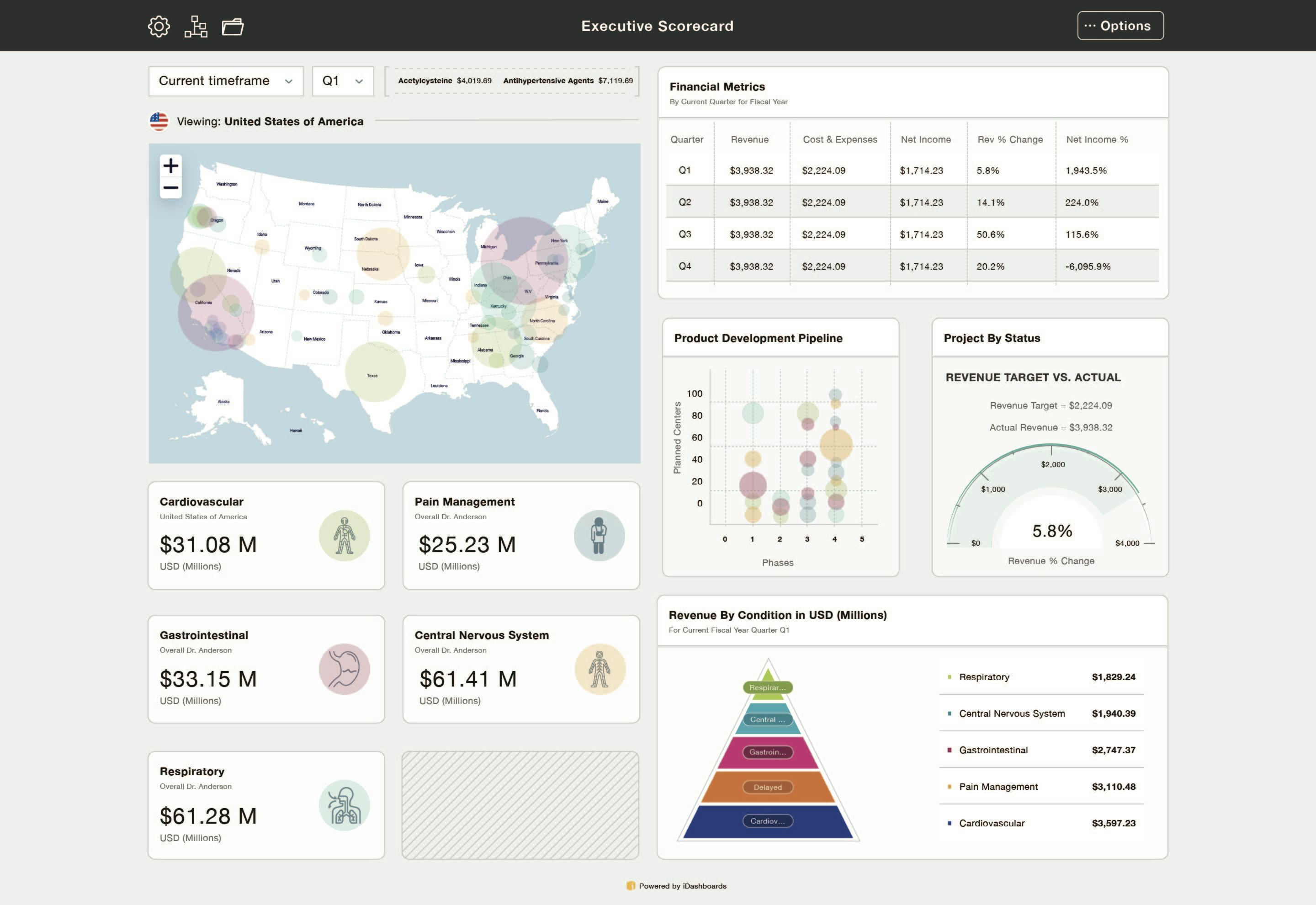Click the Gastrointestinal magenta legend swatch

[x=950, y=750]
